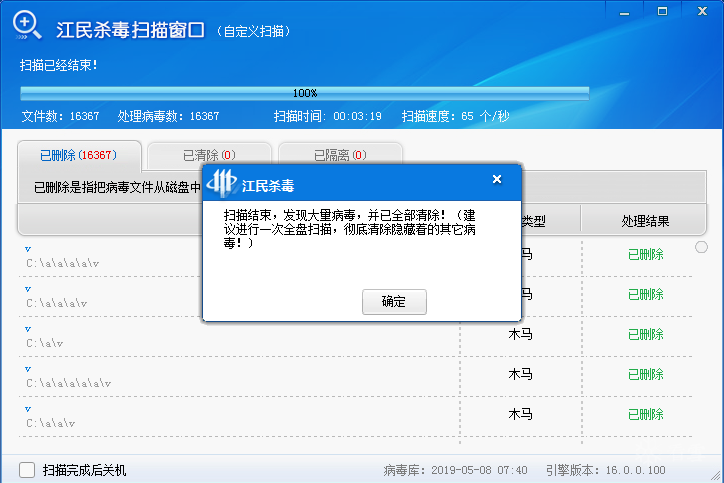Maximize the scan window
The width and height of the screenshot is (724, 483).
[663, 12]
